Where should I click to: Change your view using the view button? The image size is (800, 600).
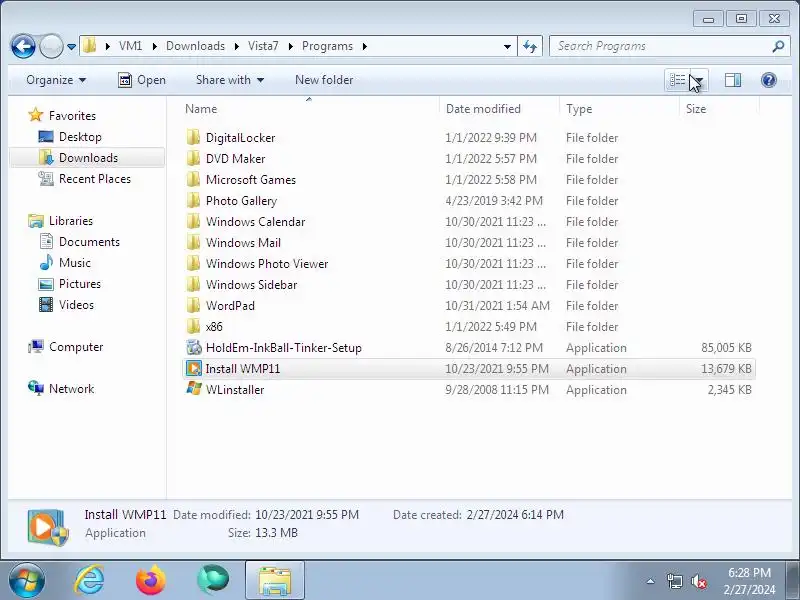678,80
